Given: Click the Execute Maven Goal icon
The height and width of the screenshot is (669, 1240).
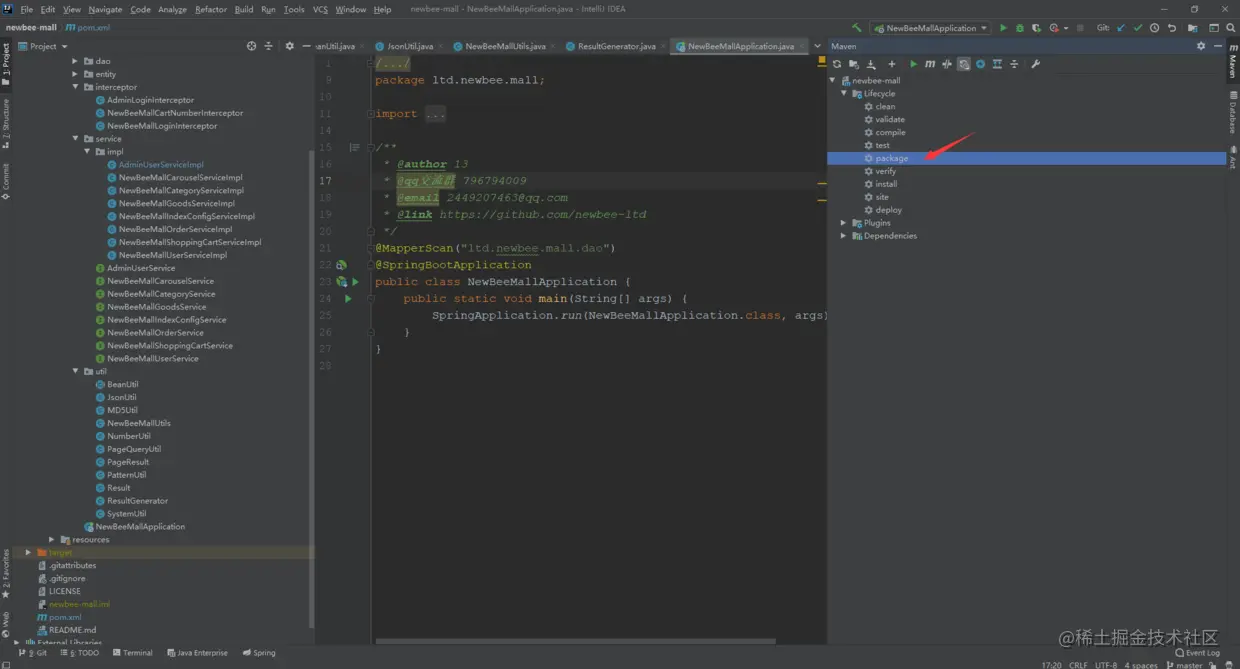Looking at the screenshot, I should tap(930, 64).
